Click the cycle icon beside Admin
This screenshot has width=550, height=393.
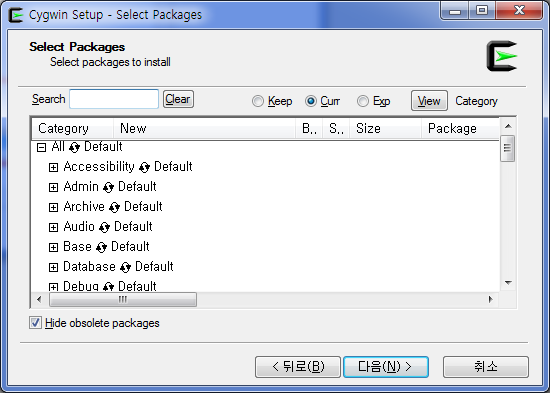108,187
